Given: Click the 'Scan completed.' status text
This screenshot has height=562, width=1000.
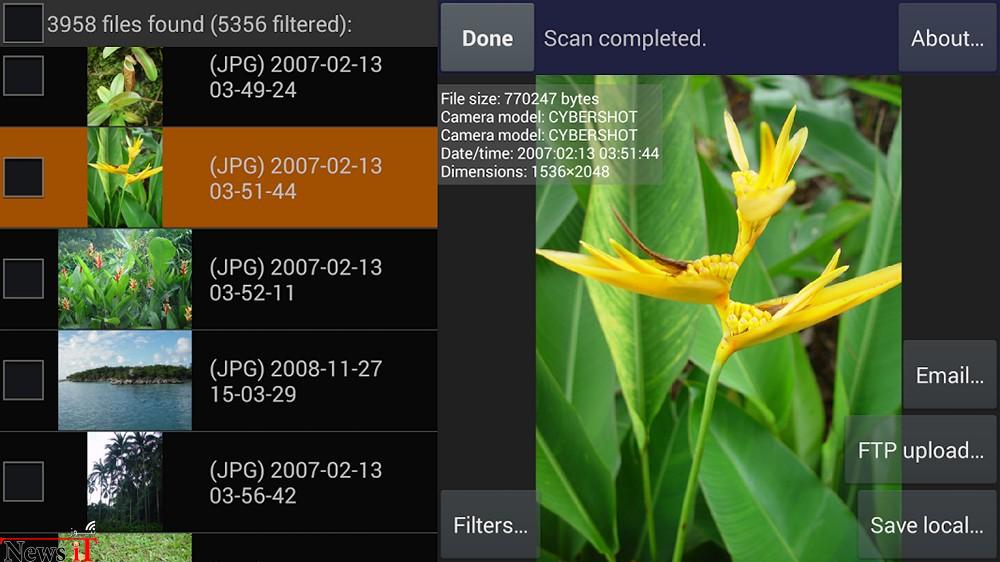Looking at the screenshot, I should [x=624, y=38].
